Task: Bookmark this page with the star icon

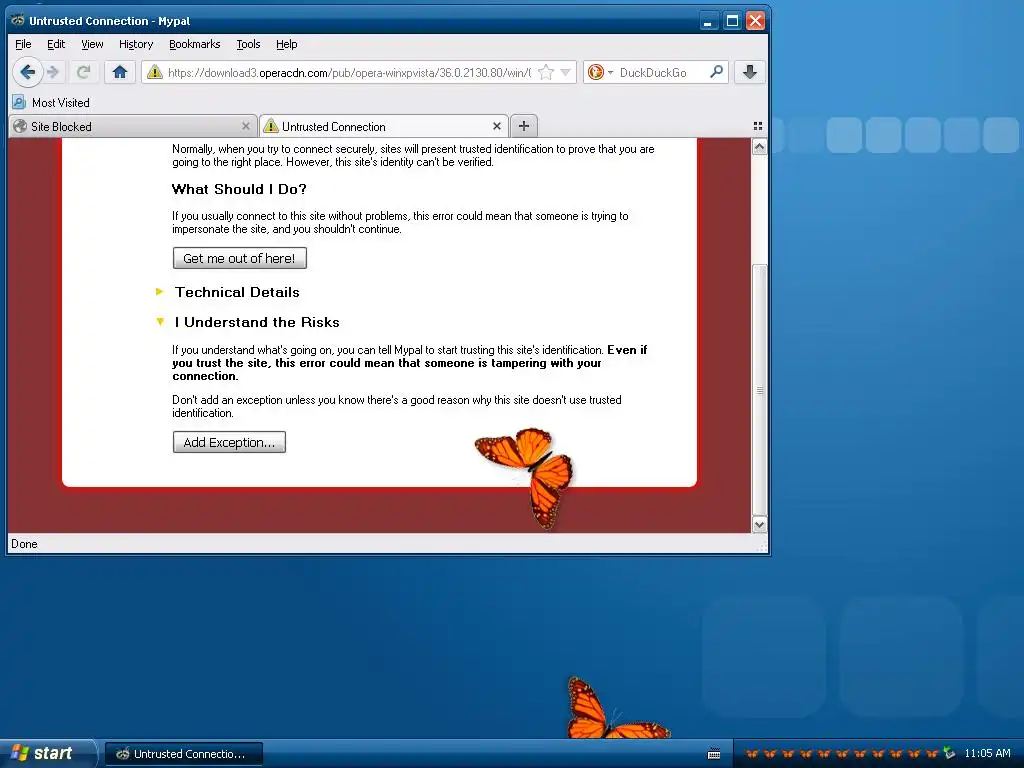Action: coord(546,72)
